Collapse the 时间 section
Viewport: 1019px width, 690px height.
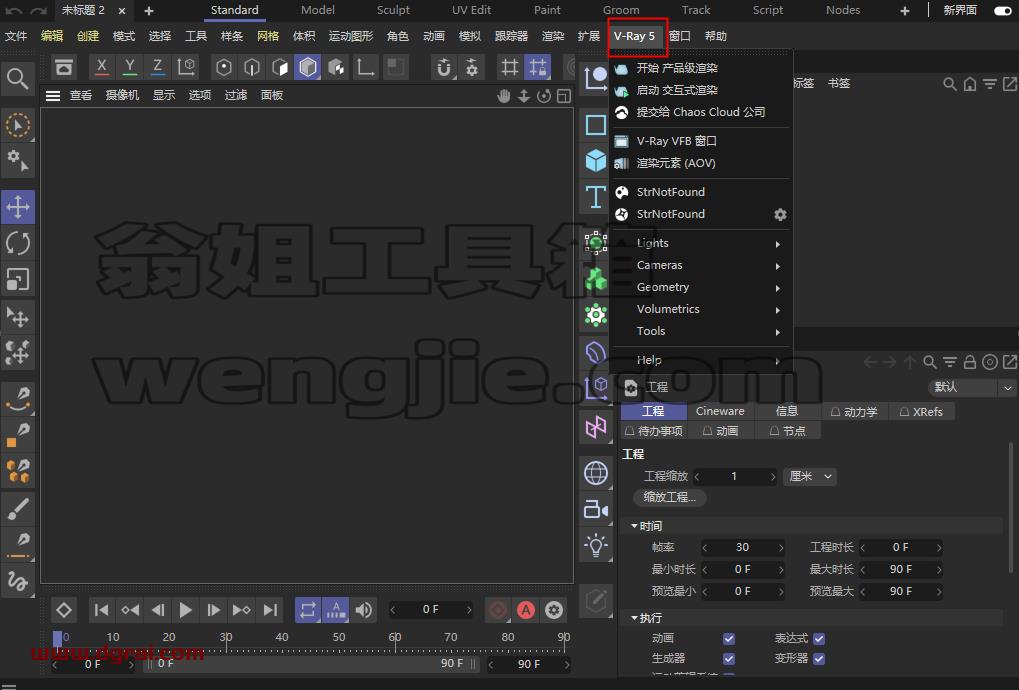click(634, 526)
